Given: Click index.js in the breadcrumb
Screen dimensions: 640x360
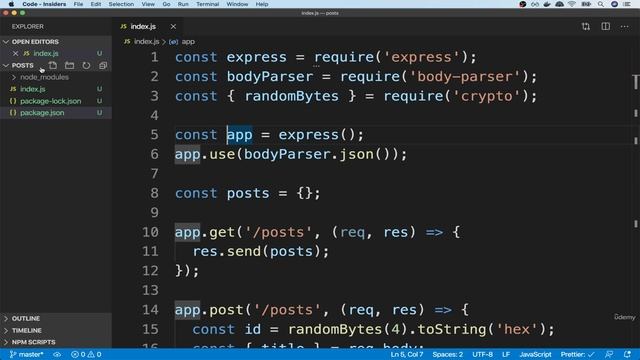Looking at the screenshot, I should click(x=147, y=42).
